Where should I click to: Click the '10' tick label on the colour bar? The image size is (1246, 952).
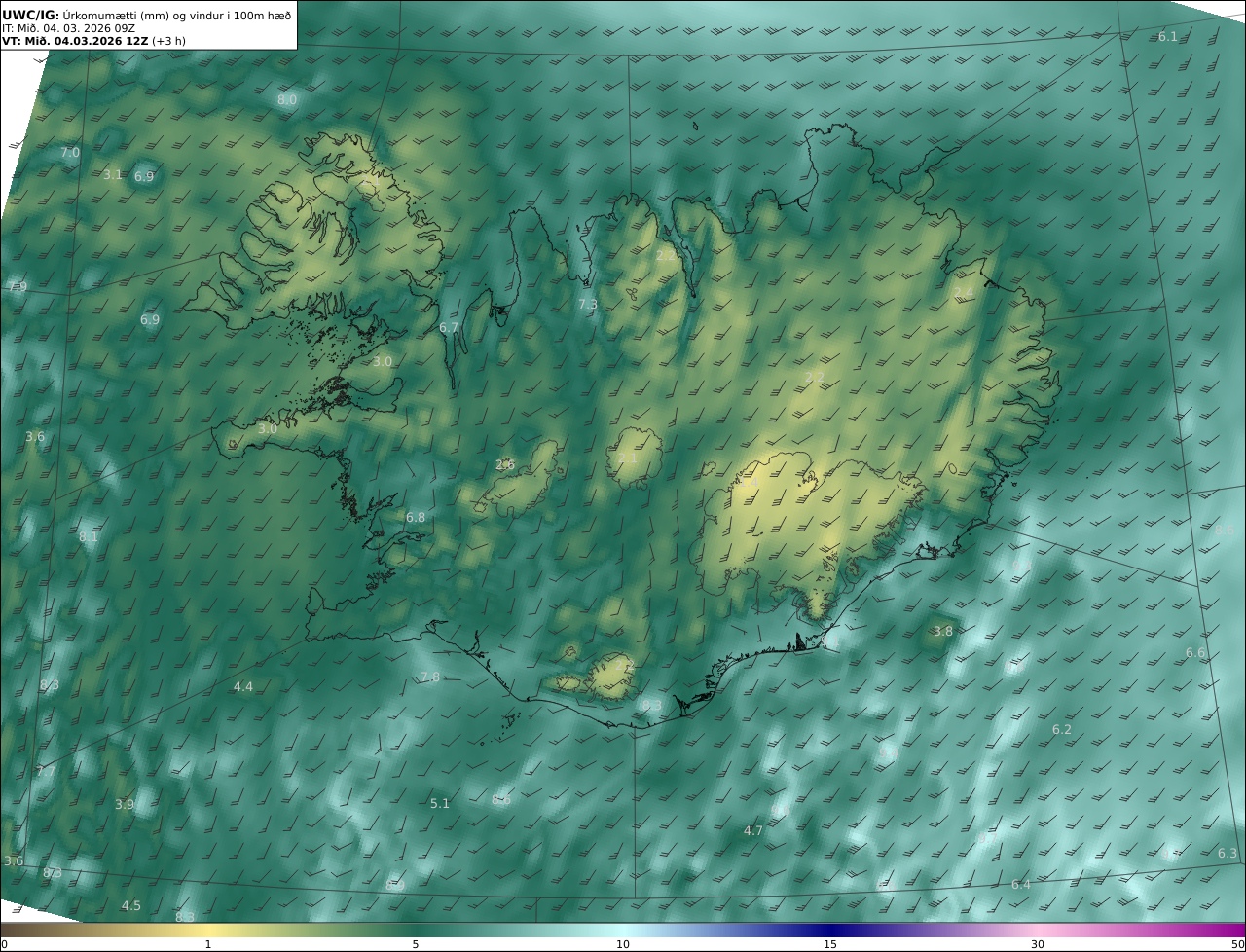coord(623,944)
